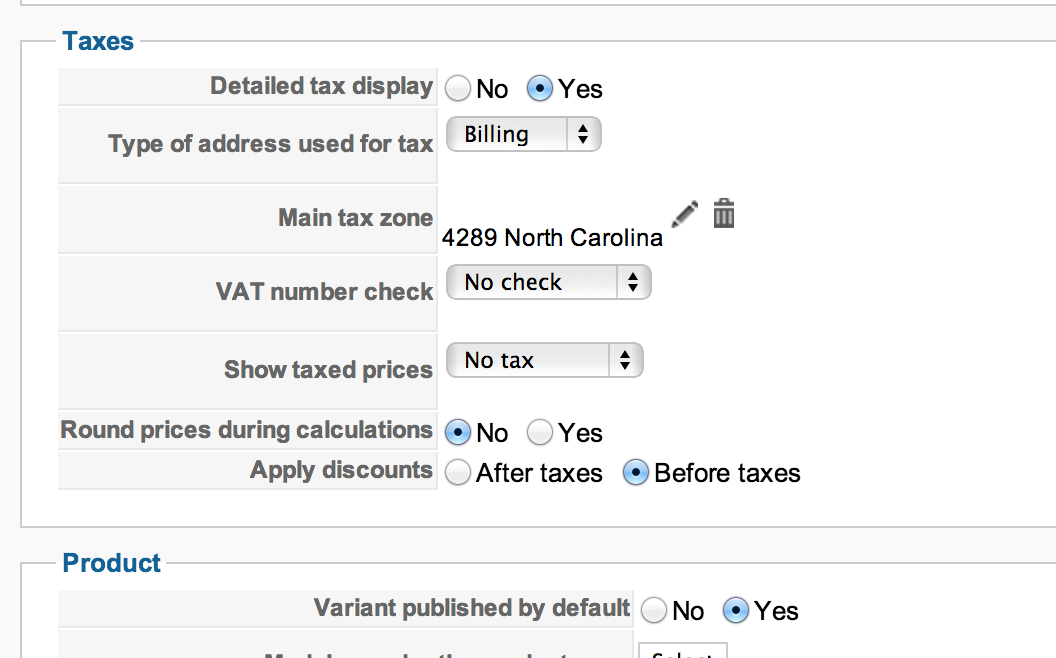Click the trash icon to delete Main tax zone
The width and height of the screenshot is (1056, 658).
point(724,213)
